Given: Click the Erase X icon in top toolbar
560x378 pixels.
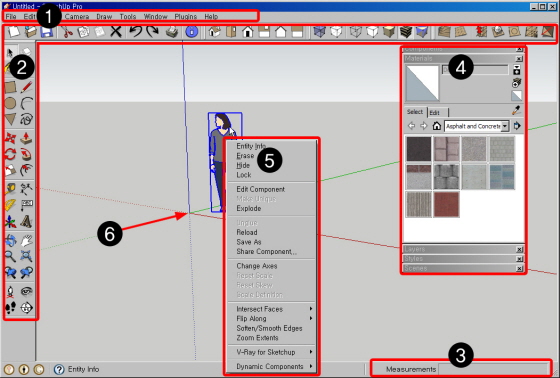Looking at the screenshot, I should pos(116,31).
